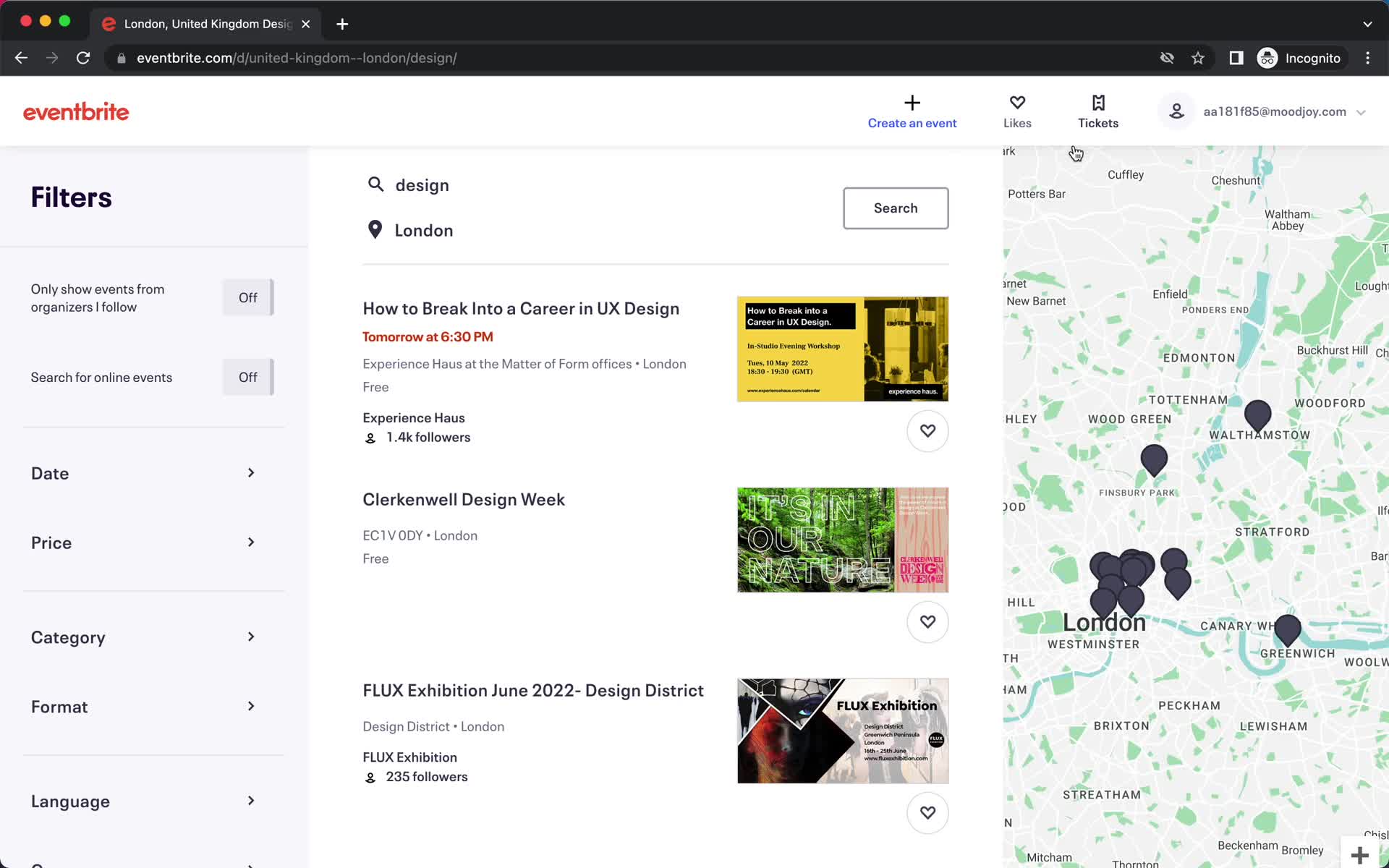This screenshot has width=1389, height=868.
Task: Click 'Tomorrow at 6:30 PM' date text
Action: [428, 337]
